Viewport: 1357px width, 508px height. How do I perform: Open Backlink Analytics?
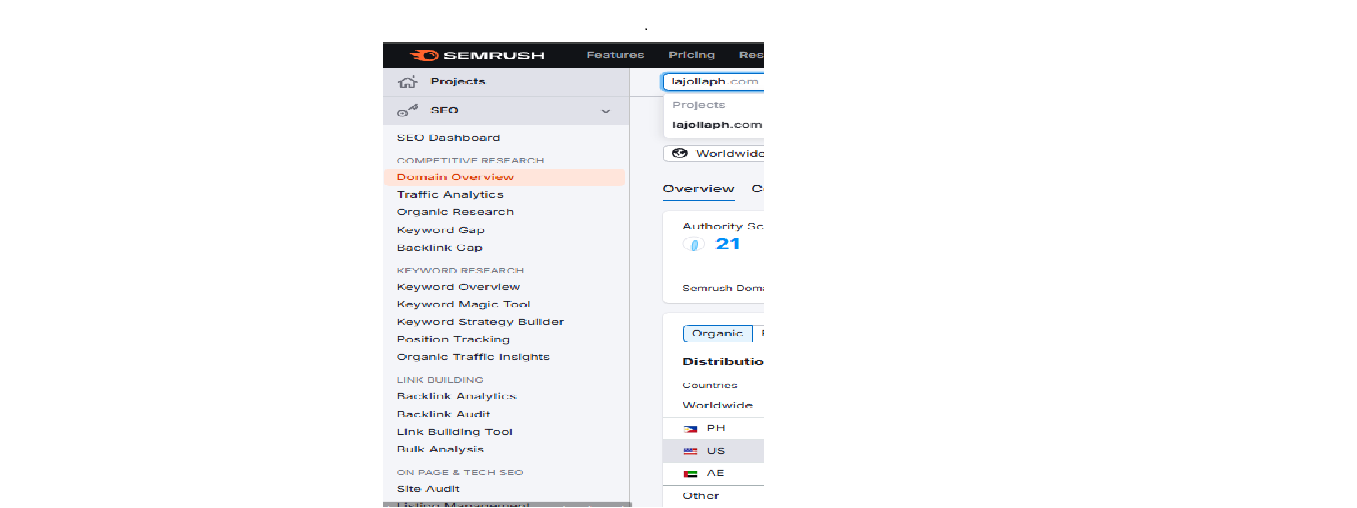coord(457,397)
